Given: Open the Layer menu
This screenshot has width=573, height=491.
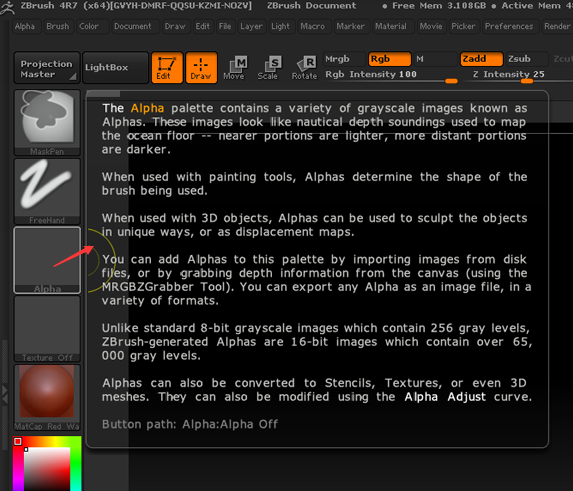Looking at the screenshot, I should 251,26.
